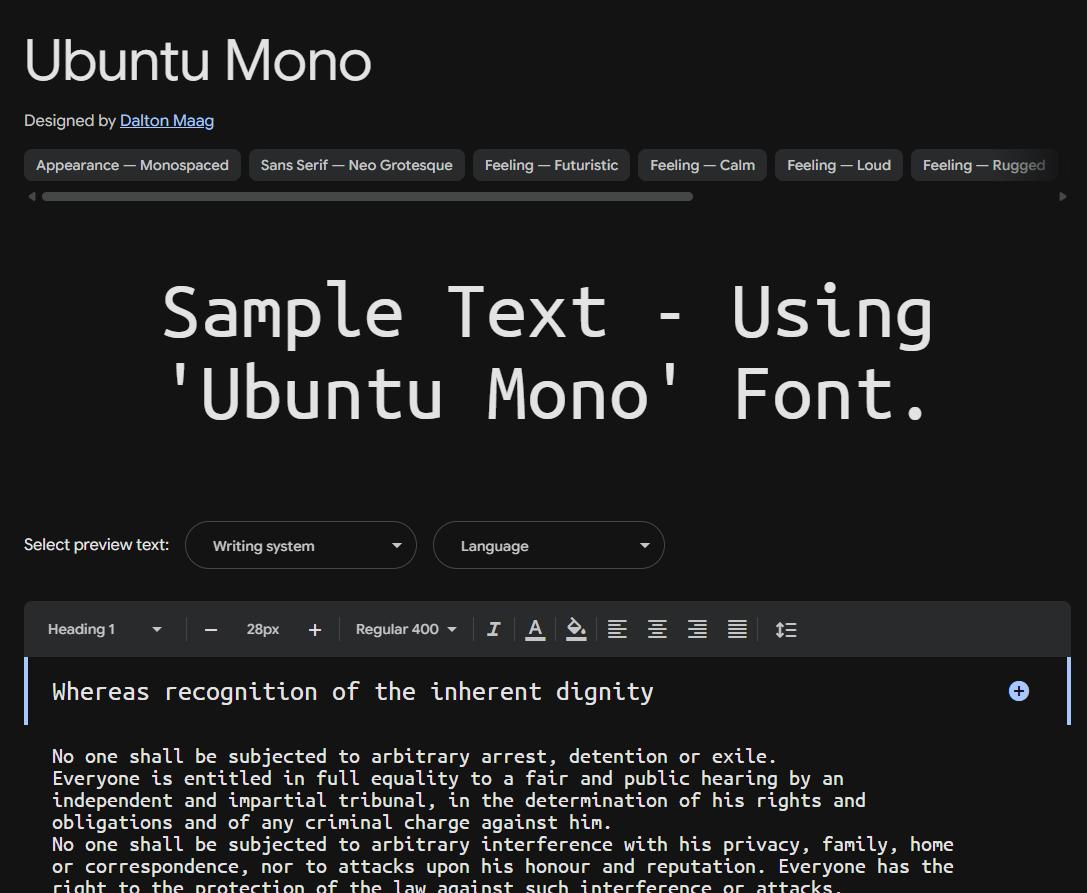
Task: Click the horizontal tag scrollbar thumb
Action: [x=367, y=197]
